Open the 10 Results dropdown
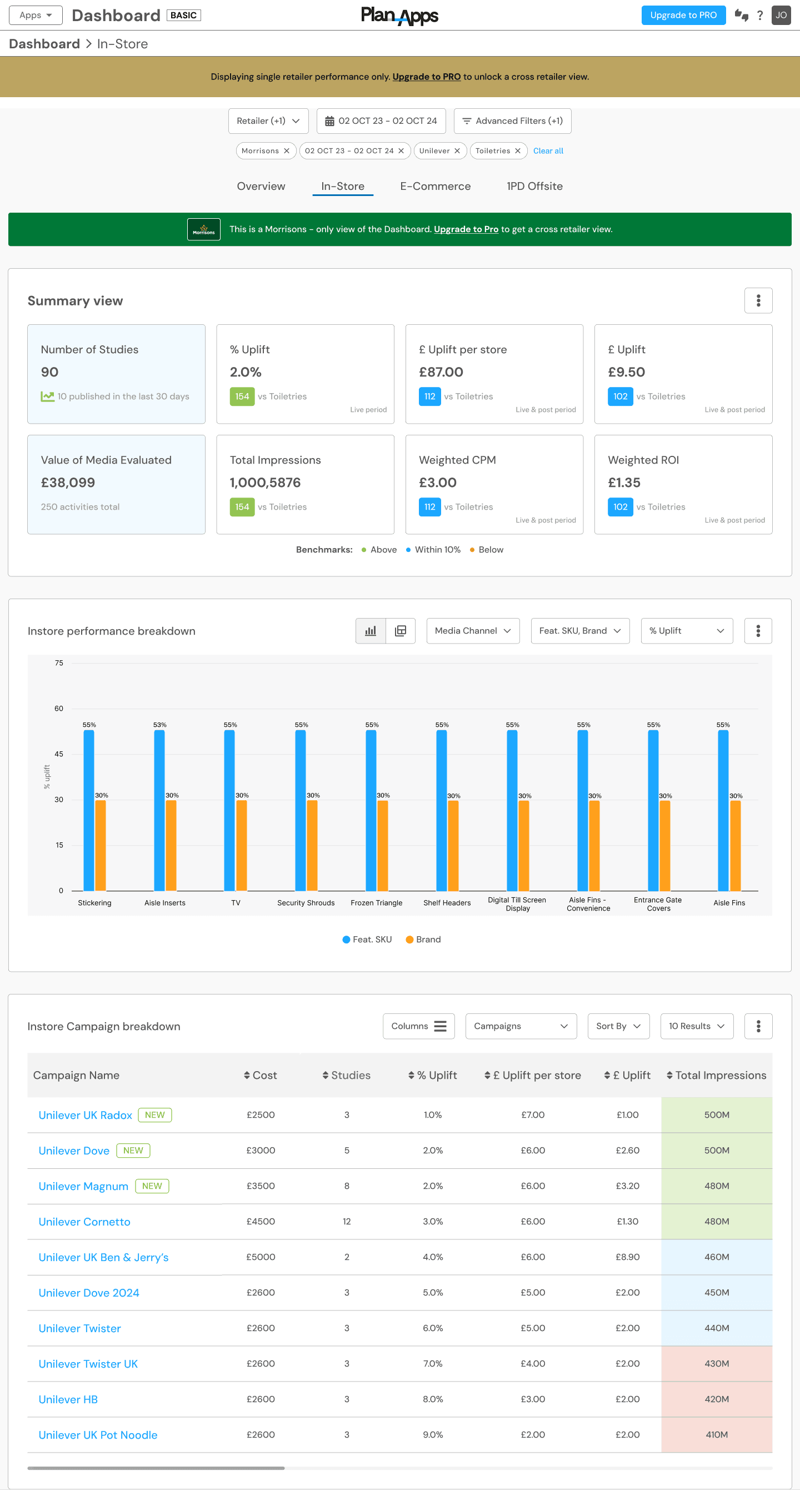 coord(697,1026)
